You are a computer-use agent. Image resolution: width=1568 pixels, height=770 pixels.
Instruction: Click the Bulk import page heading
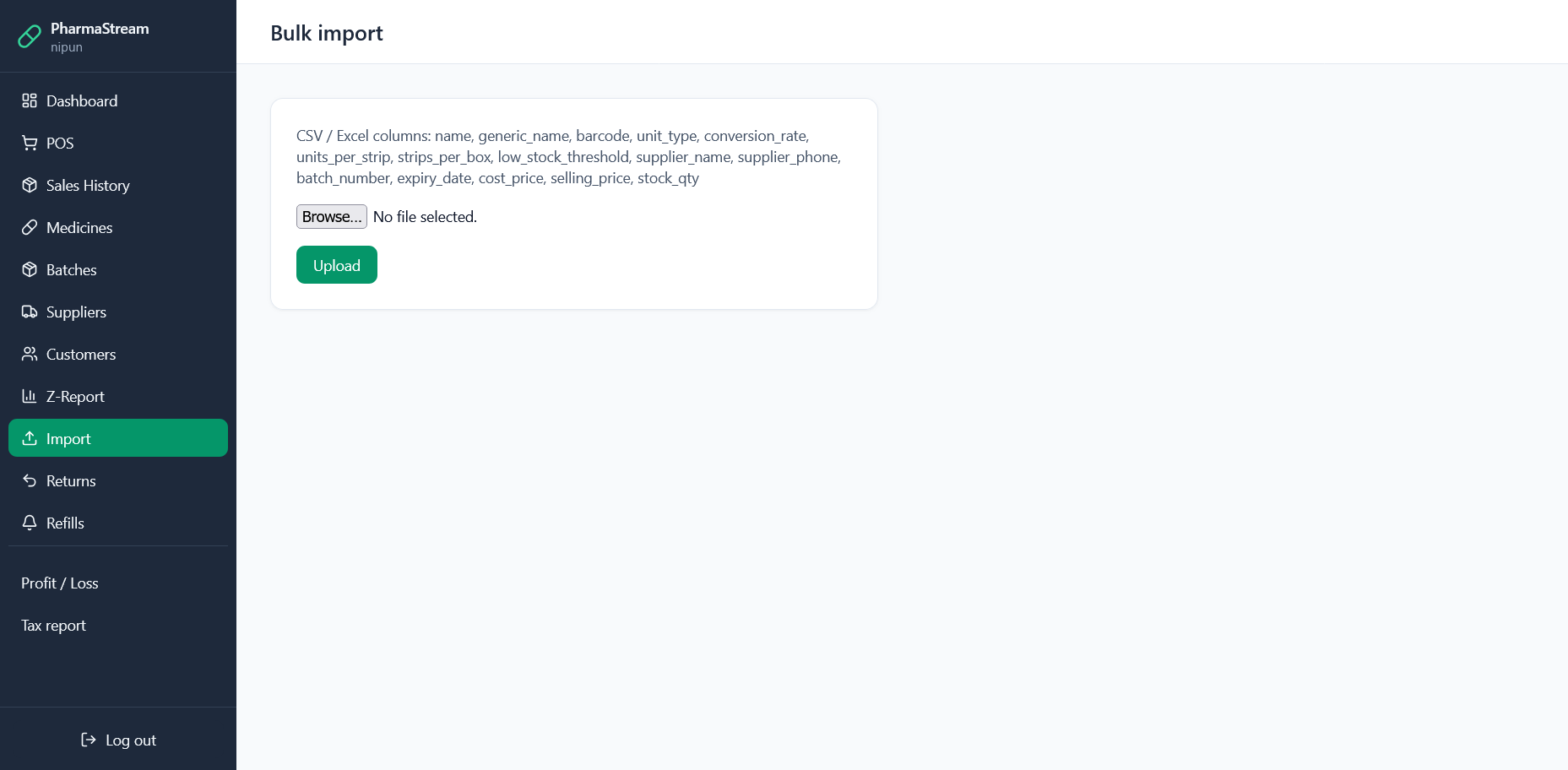[327, 33]
